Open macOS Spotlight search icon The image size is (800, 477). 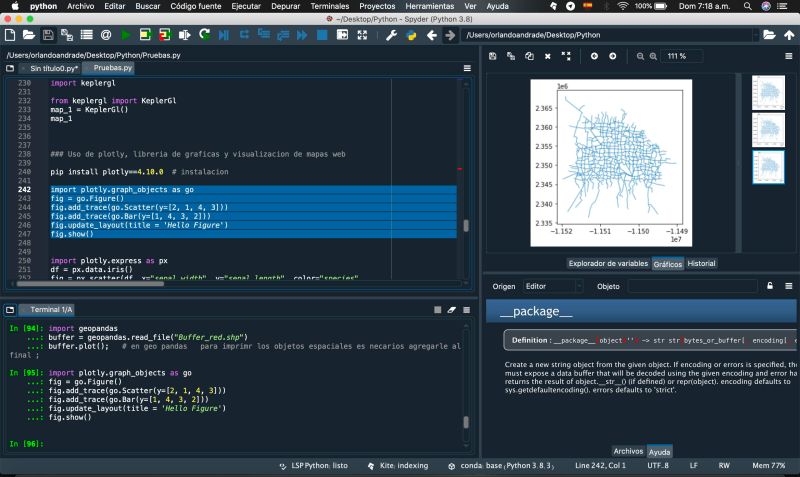tap(747, 6)
